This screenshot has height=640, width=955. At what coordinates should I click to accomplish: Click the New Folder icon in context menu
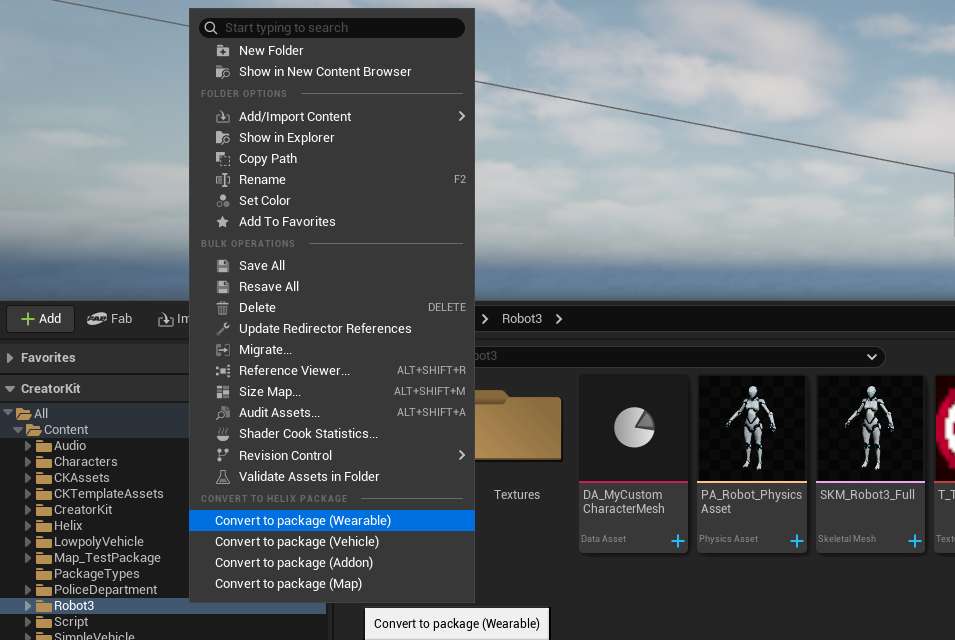[223, 51]
